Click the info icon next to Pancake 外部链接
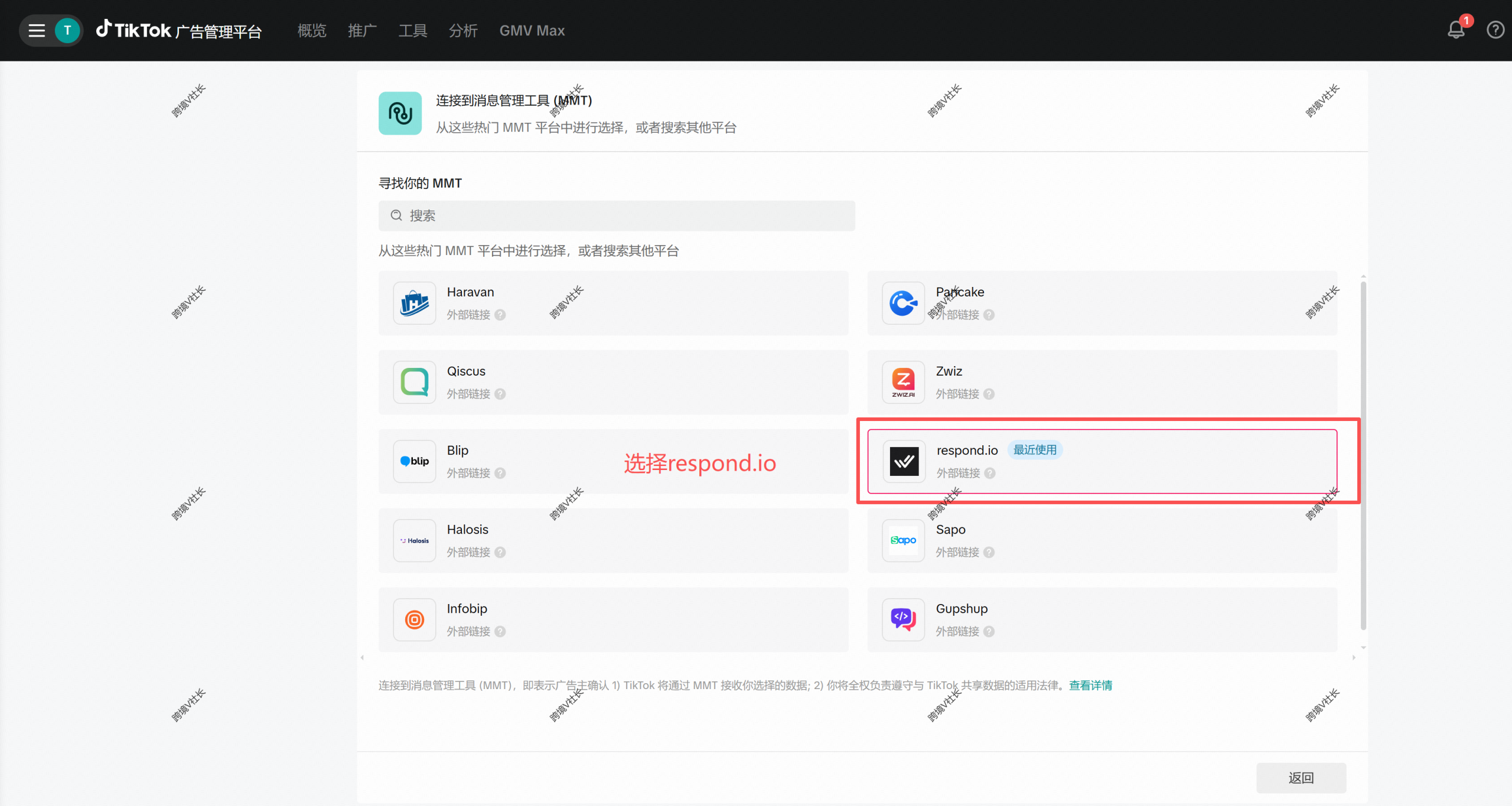1512x806 pixels. pos(989,315)
